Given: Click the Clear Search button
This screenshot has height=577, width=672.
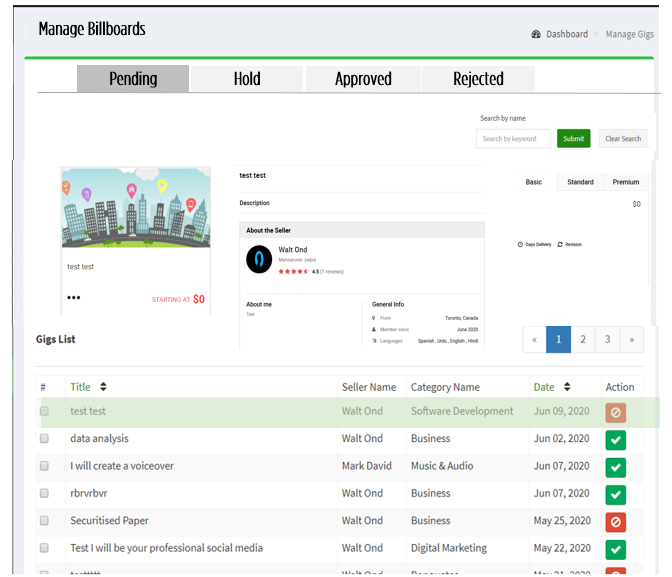Looking at the screenshot, I should click(x=623, y=139).
